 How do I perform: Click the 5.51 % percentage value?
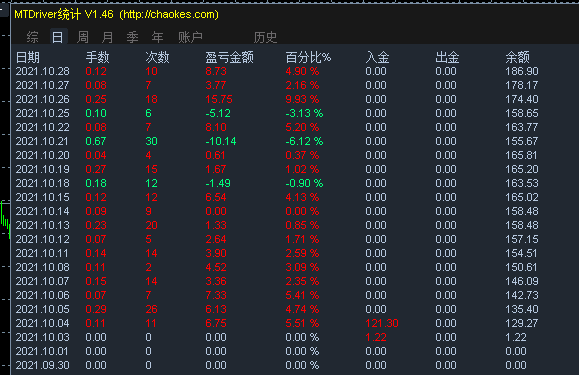[x=302, y=324]
